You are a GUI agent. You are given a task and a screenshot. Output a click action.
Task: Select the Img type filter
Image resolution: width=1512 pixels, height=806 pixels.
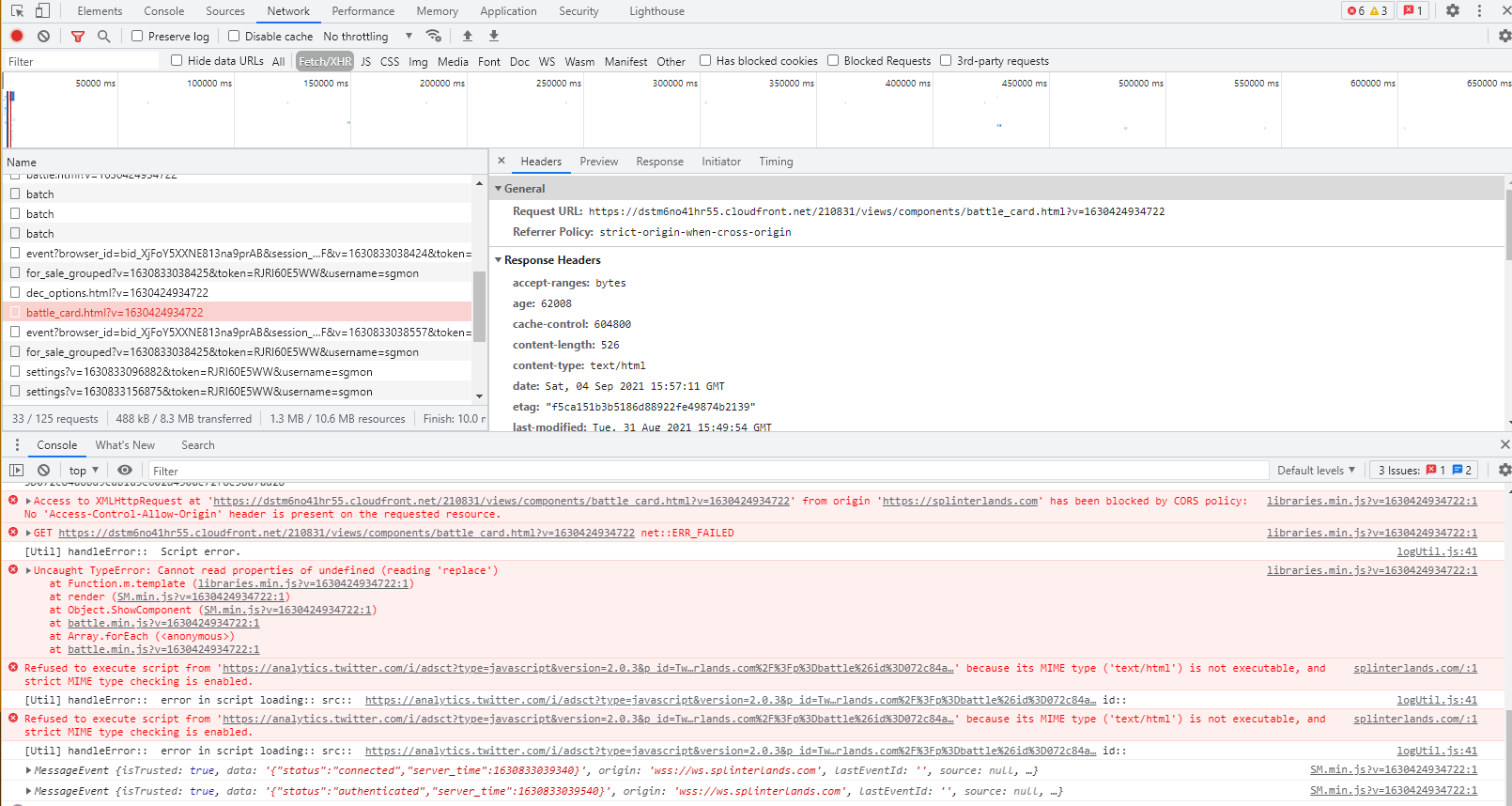[418, 61]
